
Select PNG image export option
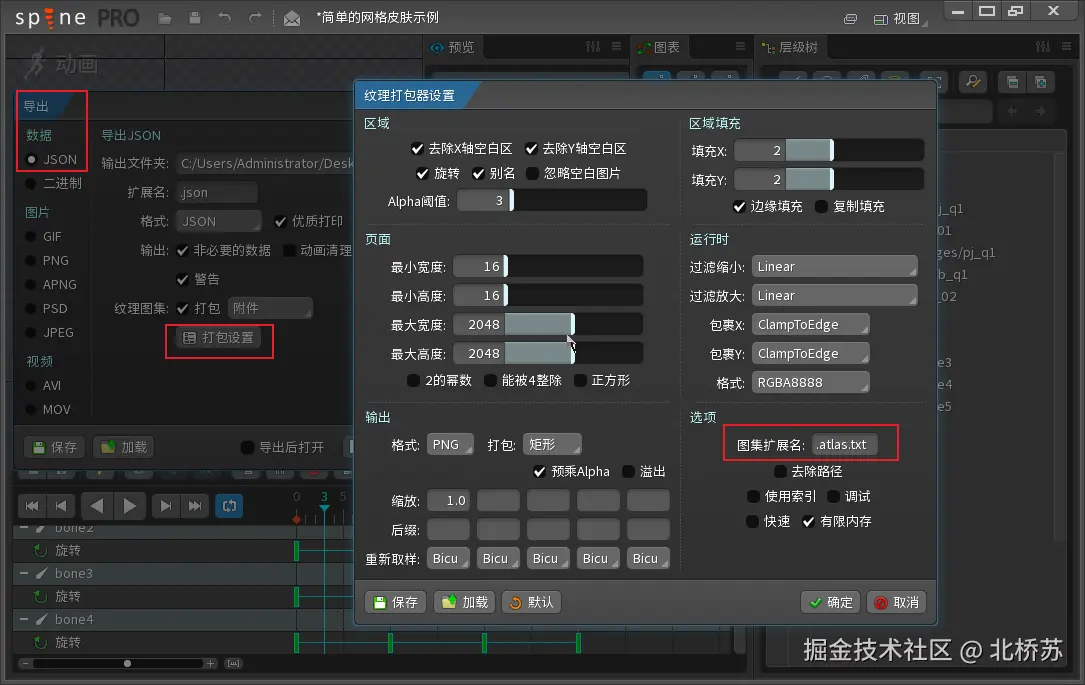pos(47,261)
